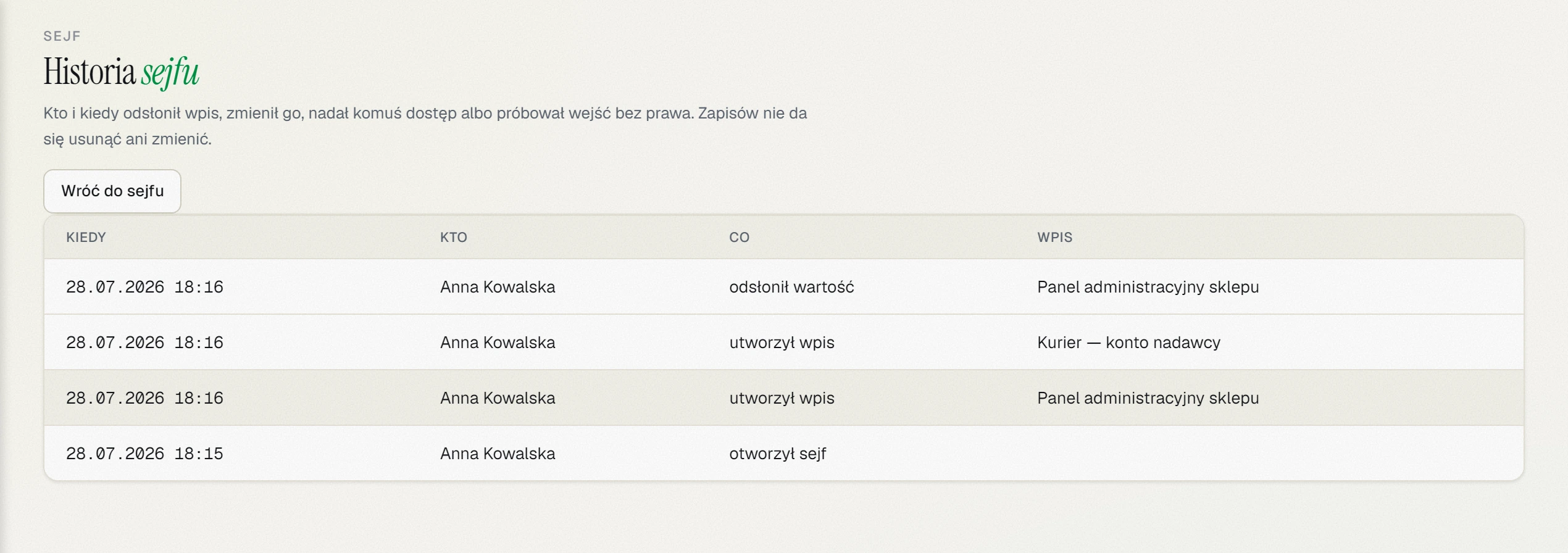1568x553 pixels.
Task: Click timestamp 28.07.2026 18:15
Action: [x=144, y=454]
